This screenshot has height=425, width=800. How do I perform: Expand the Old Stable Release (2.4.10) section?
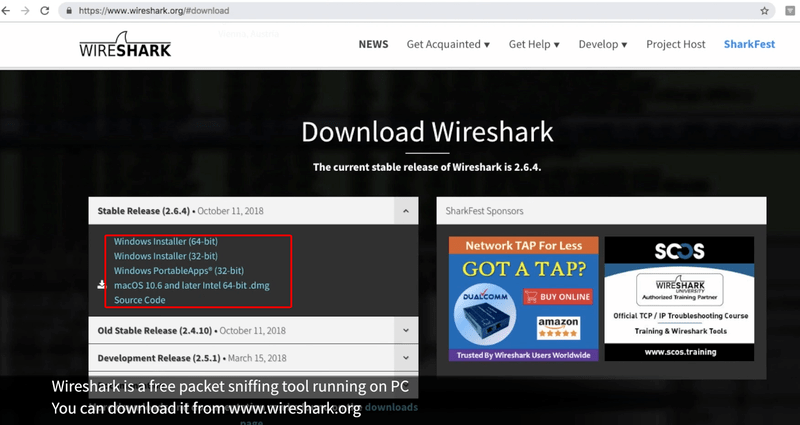405,330
